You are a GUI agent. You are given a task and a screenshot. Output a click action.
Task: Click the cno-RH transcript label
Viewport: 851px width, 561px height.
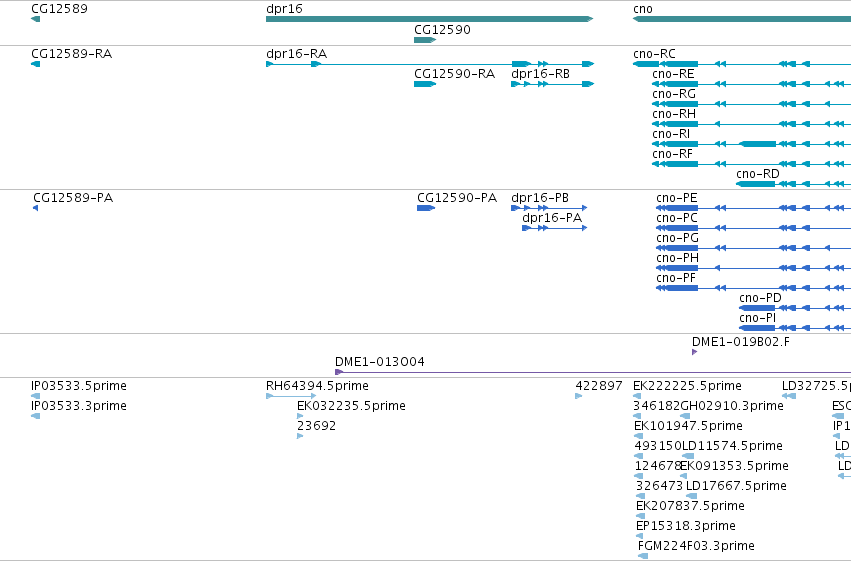[674, 114]
